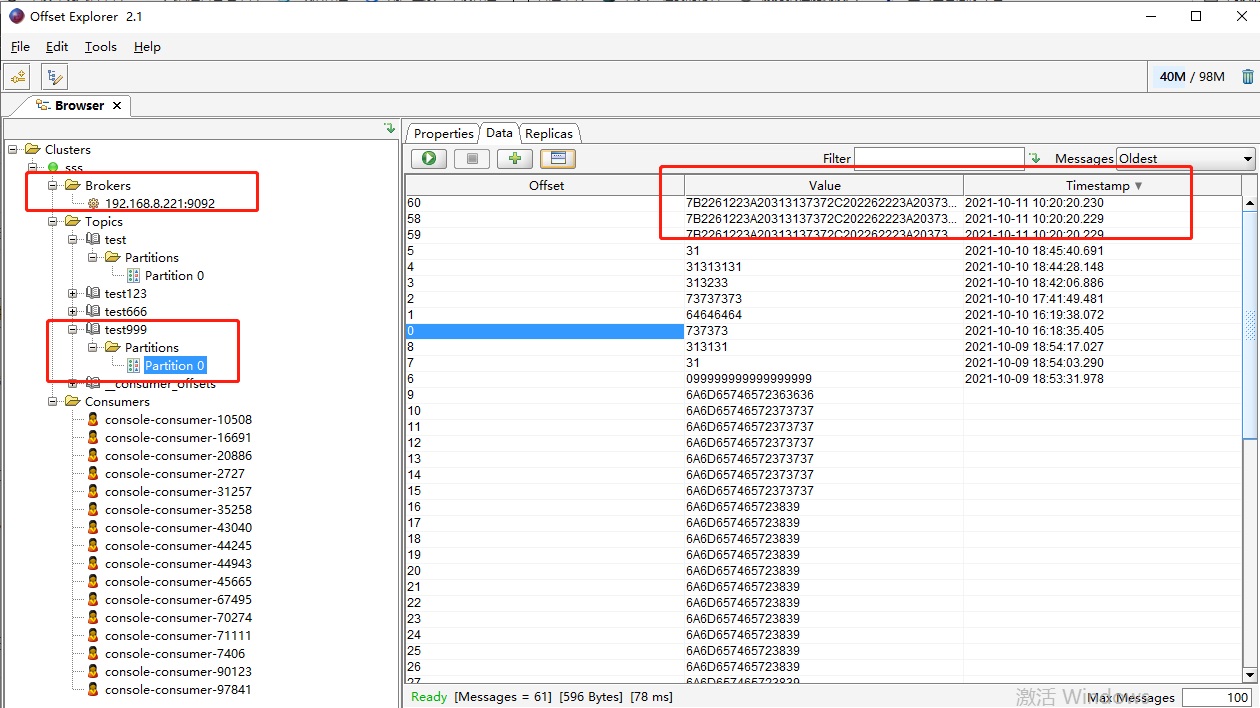Click the edit tree toolbar icon with pencil
Image resolution: width=1260 pixels, height=708 pixels.
click(x=54, y=76)
